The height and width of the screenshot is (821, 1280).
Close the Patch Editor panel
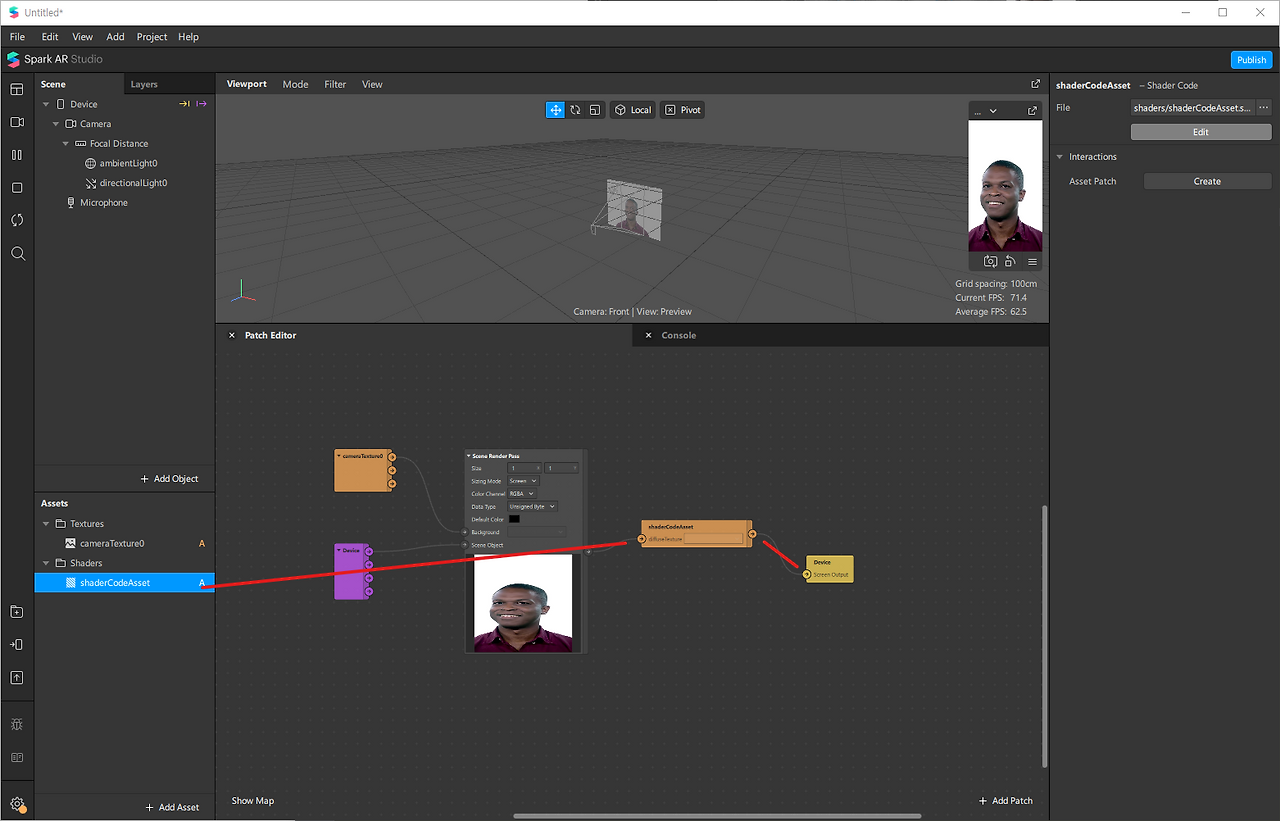pos(232,336)
